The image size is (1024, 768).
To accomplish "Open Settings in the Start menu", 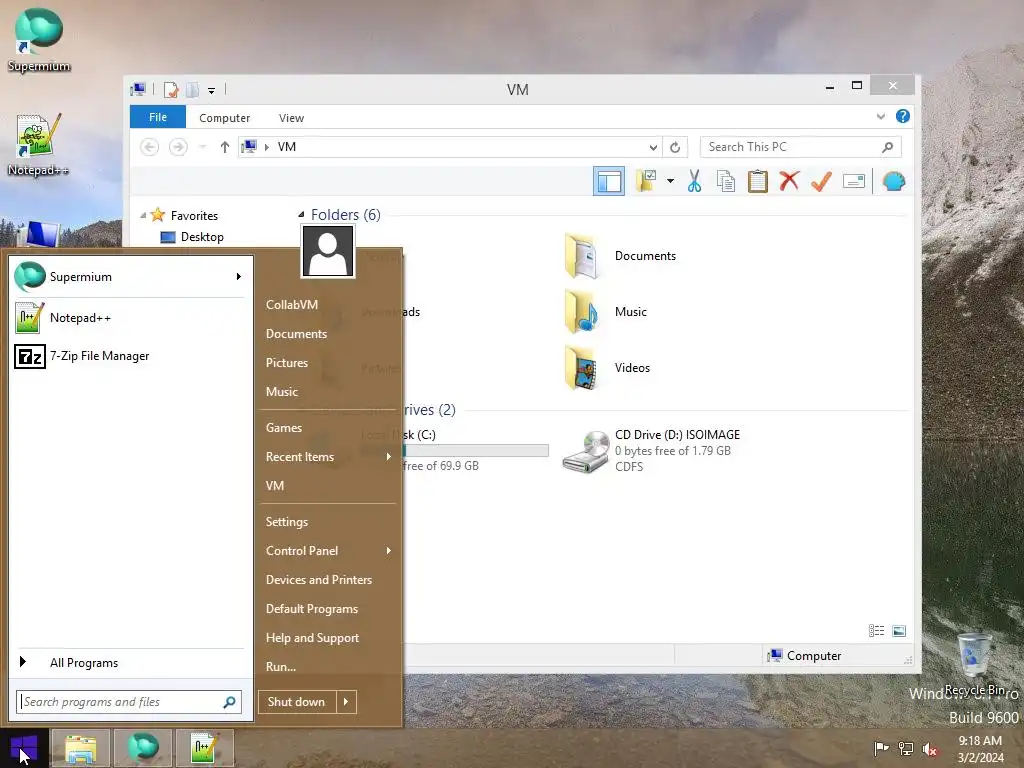I will coord(287,522).
